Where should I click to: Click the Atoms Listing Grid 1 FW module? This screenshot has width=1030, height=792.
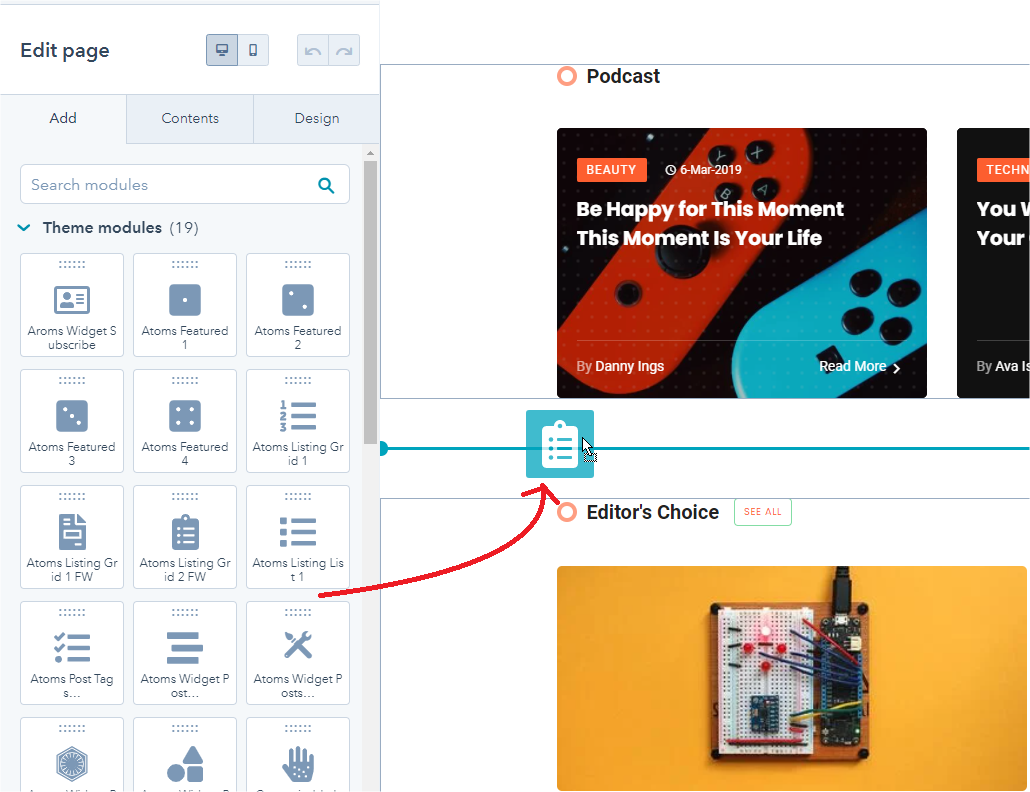(x=72, y=537)
